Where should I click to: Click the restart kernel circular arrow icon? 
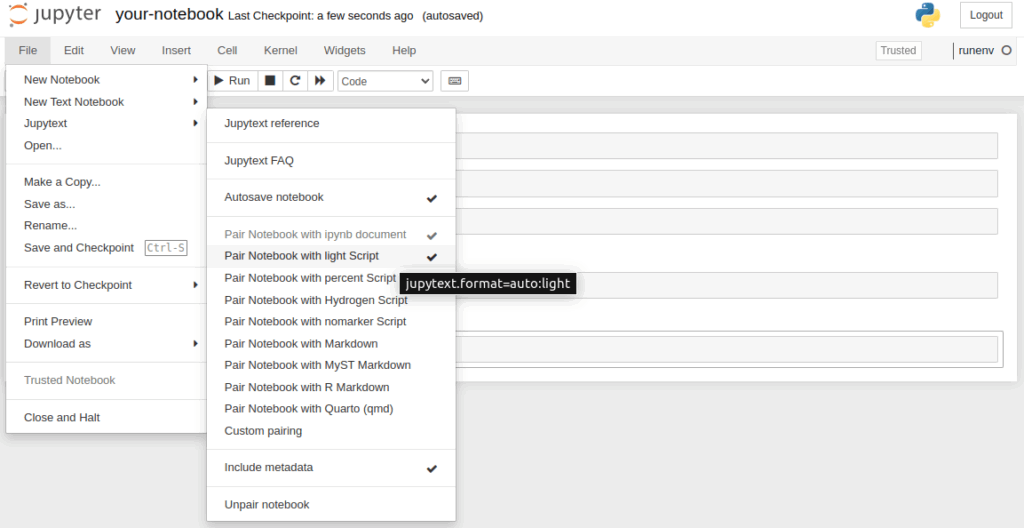[295, 80]
